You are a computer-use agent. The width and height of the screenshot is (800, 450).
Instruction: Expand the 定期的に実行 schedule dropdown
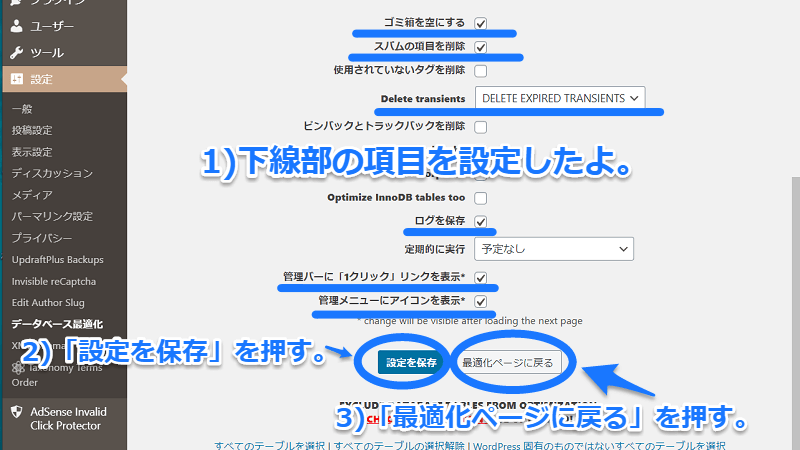(x=553, y=248)
